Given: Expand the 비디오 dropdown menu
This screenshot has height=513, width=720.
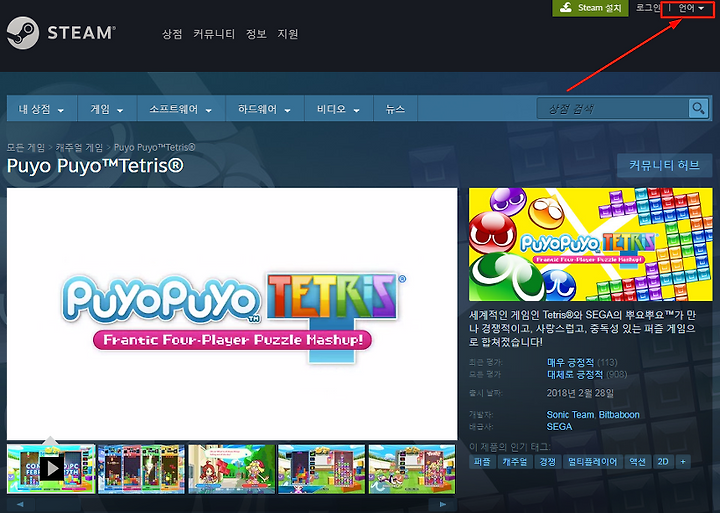Looking at the screenshot, I should point(338,109).
